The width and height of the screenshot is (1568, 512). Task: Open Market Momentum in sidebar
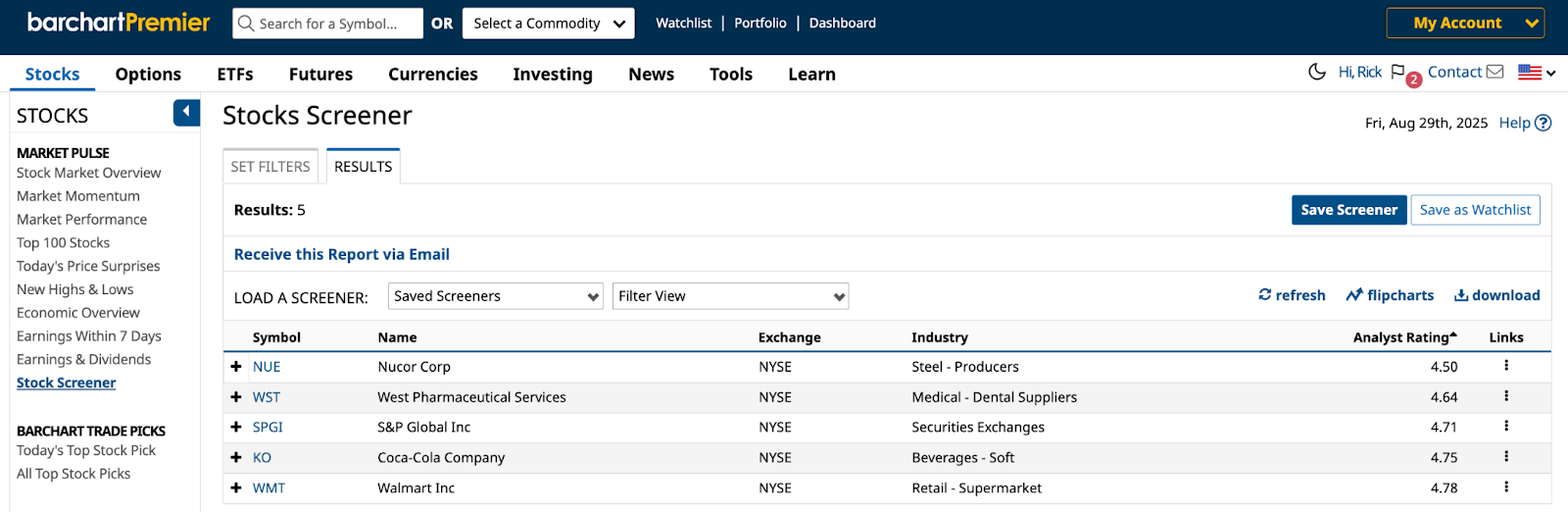(x=78, y=196)
